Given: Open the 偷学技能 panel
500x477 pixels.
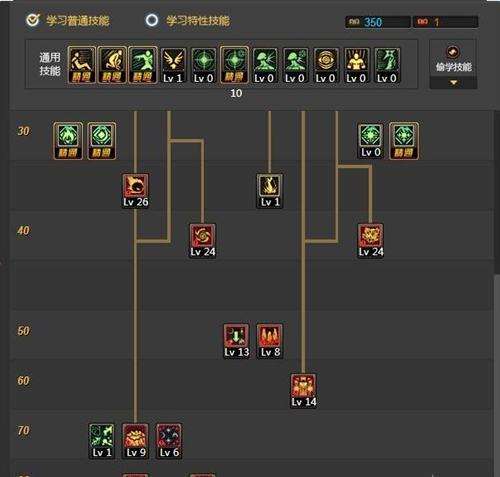Looking at the screenshot, I should click(x=453, y=60).
